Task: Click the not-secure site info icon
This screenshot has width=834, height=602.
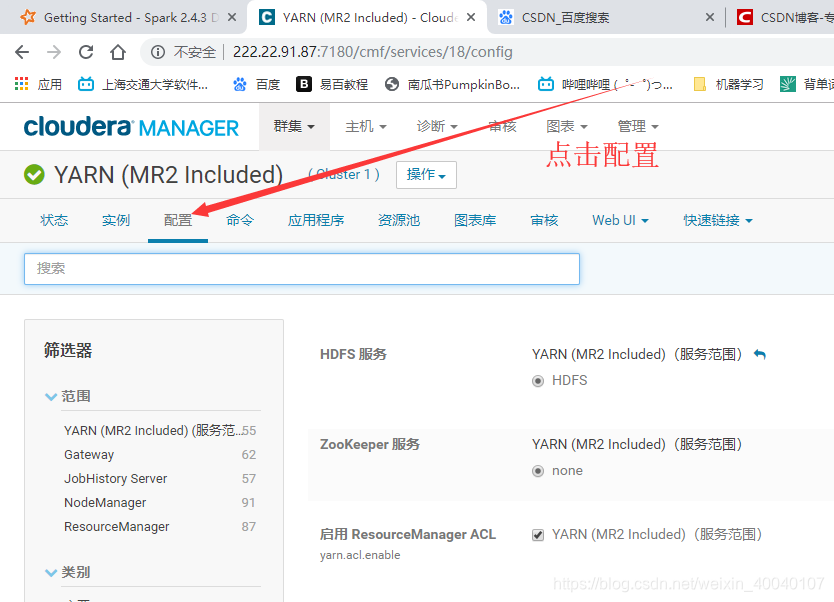Action: tap(157, 52)
